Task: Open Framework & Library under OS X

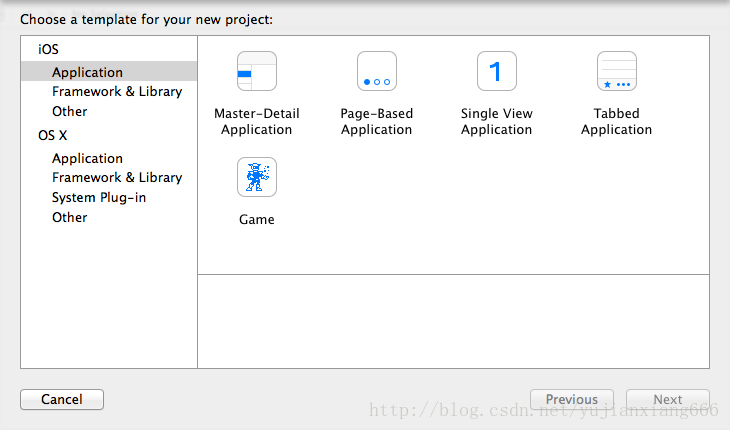Action: click(117, 178)
